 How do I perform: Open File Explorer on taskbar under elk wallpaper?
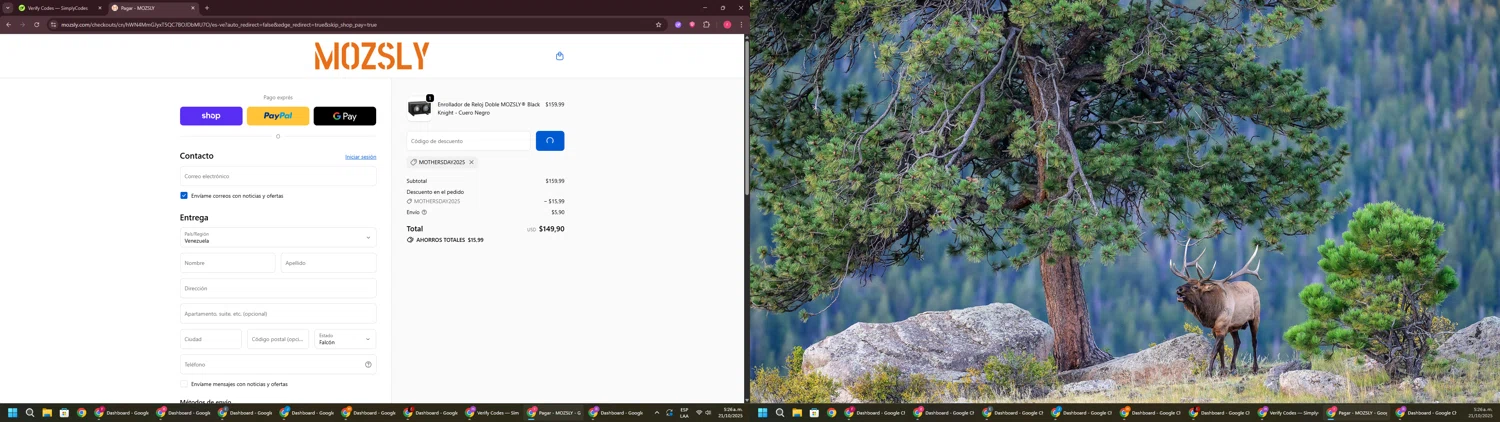(x=797, y=412)
